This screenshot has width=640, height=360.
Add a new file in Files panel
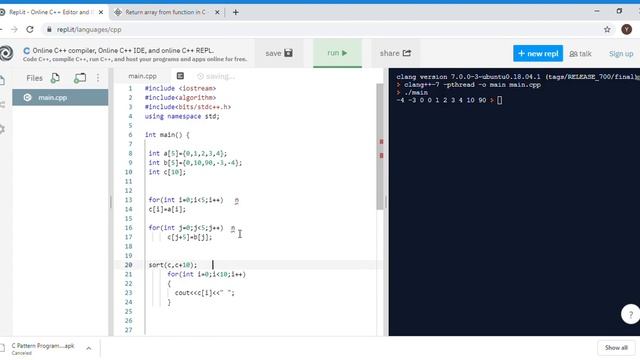(55, 78)
